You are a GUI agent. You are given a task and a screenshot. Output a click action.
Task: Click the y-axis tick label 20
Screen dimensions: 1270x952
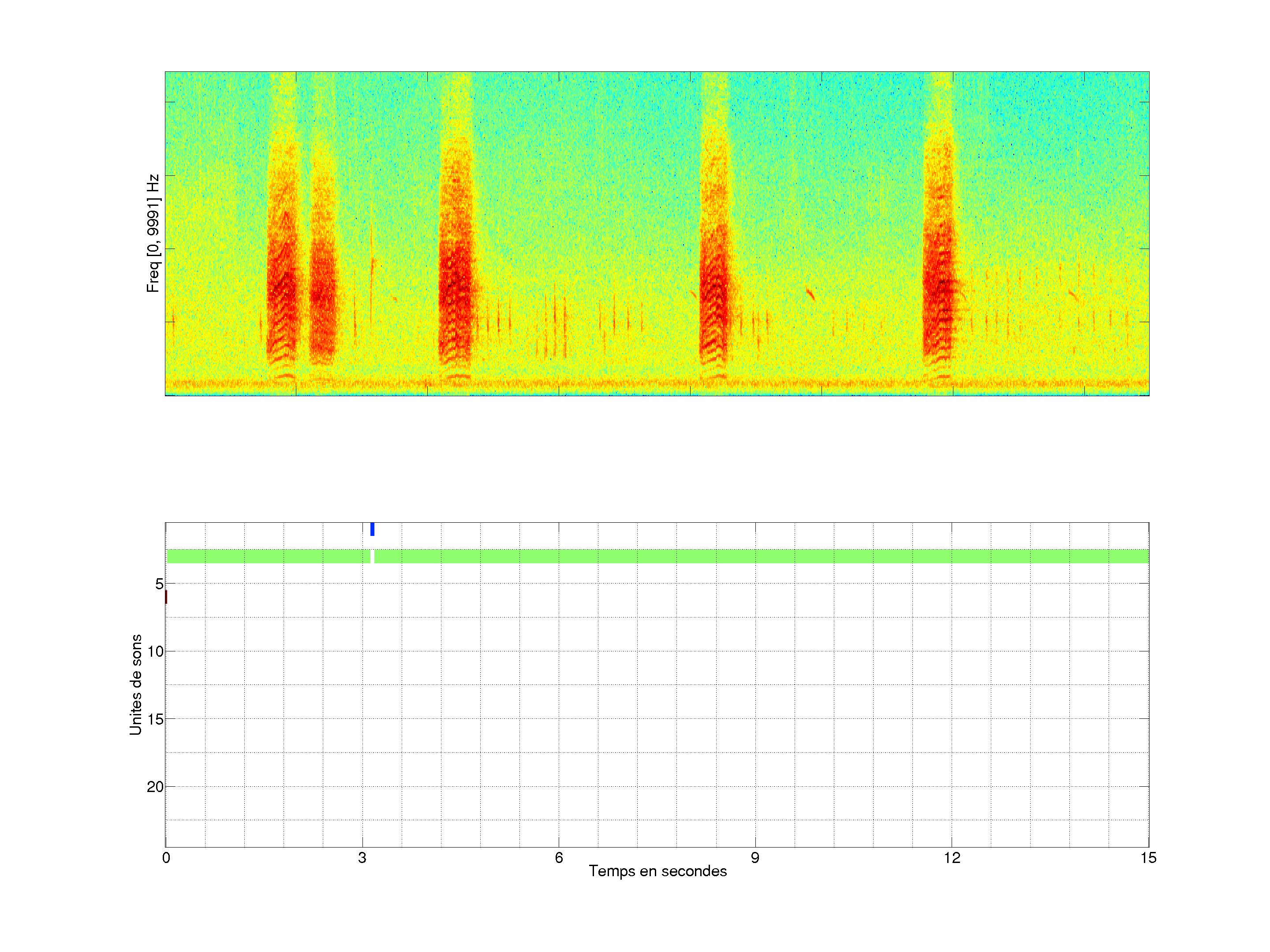(155, 787)
